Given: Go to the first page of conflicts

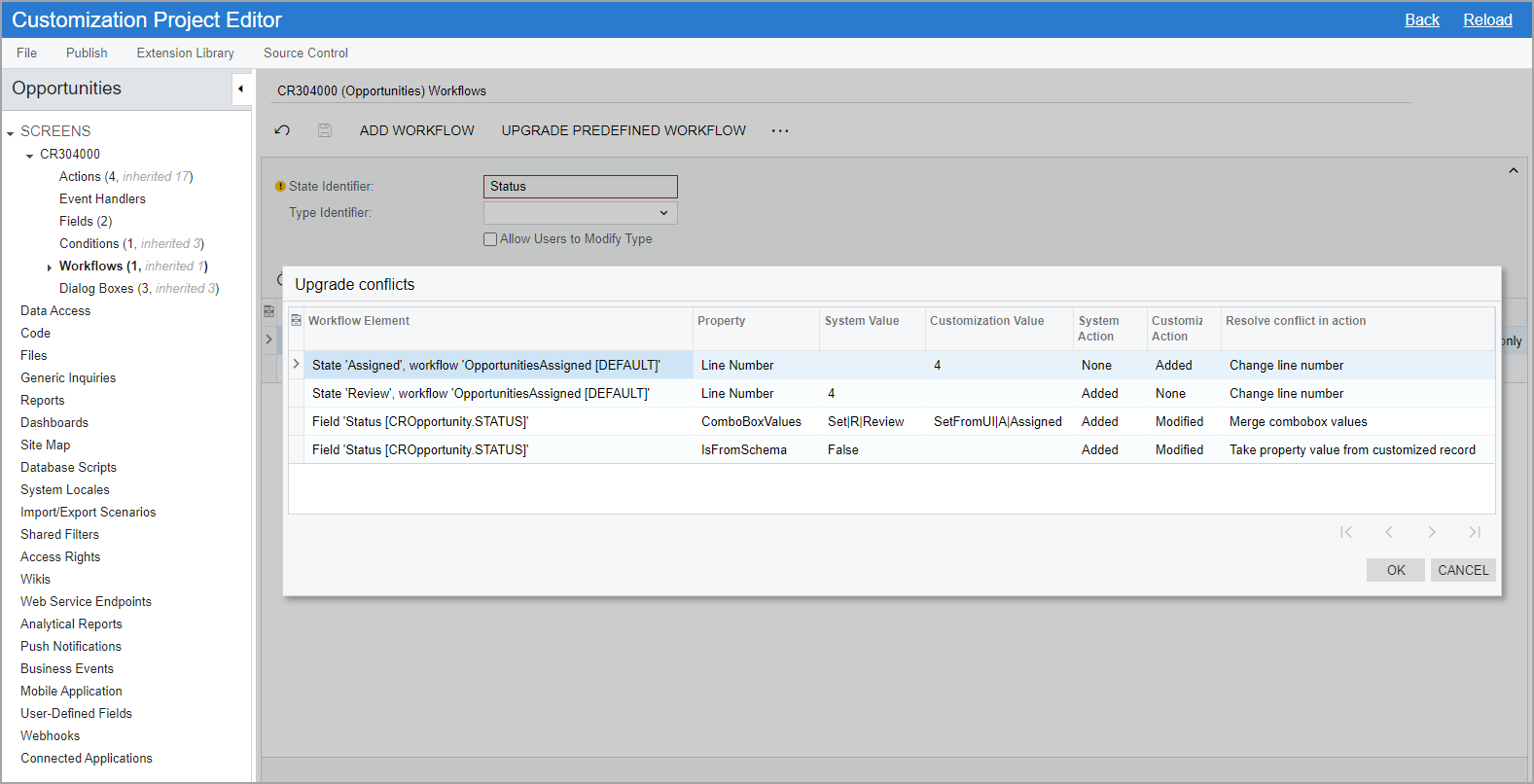Looking at the screenshot, I should (x=1345, y=532).
